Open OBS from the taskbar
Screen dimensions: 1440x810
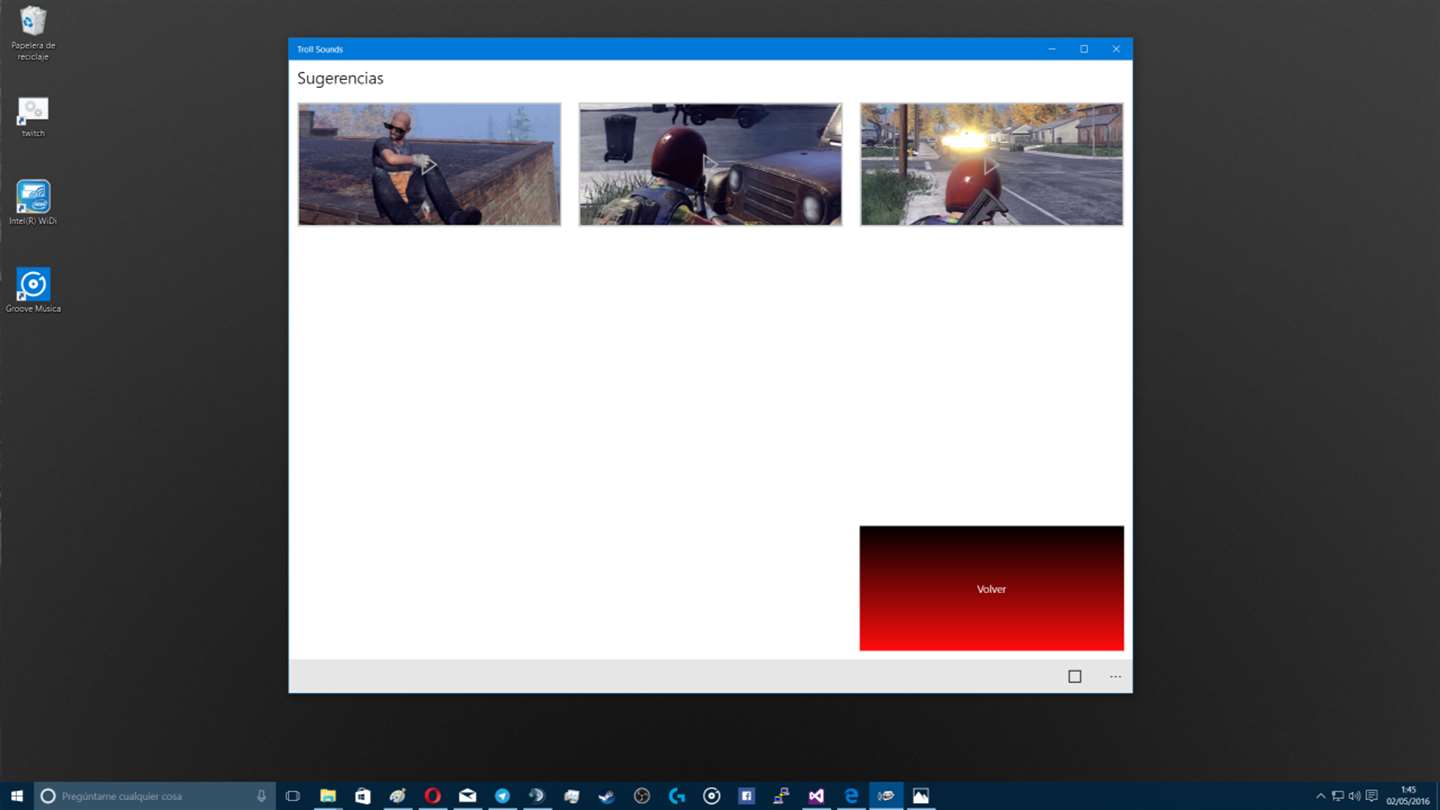[x=642, y=796]
